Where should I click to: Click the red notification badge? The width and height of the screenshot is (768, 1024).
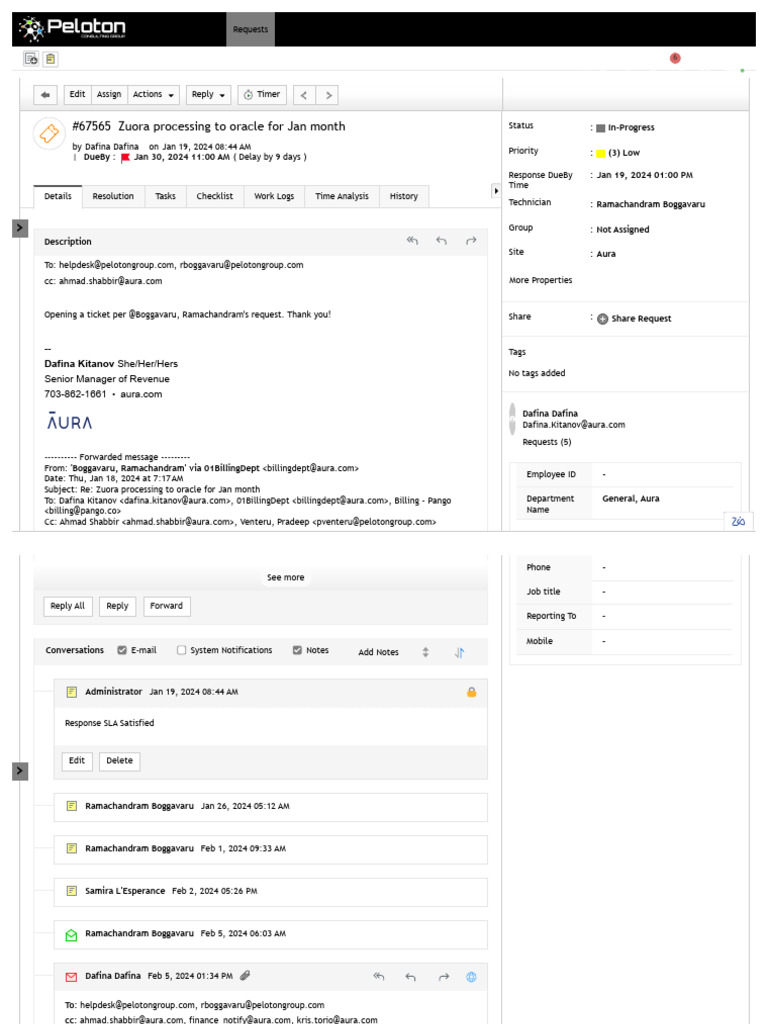(x=675, y=58)
